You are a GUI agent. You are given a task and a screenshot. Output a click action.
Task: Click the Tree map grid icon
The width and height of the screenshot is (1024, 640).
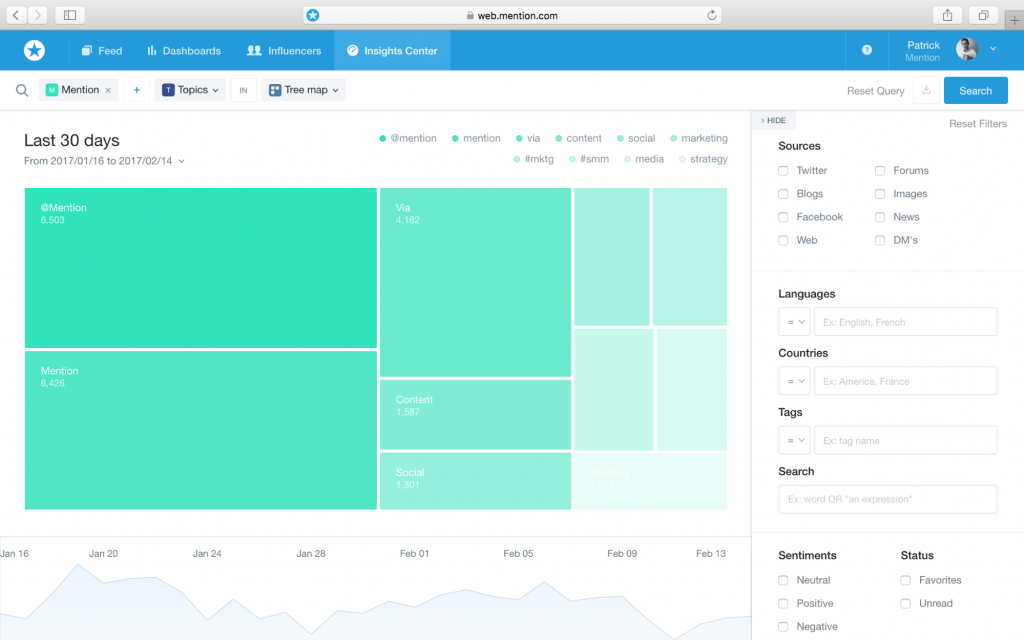275,90
